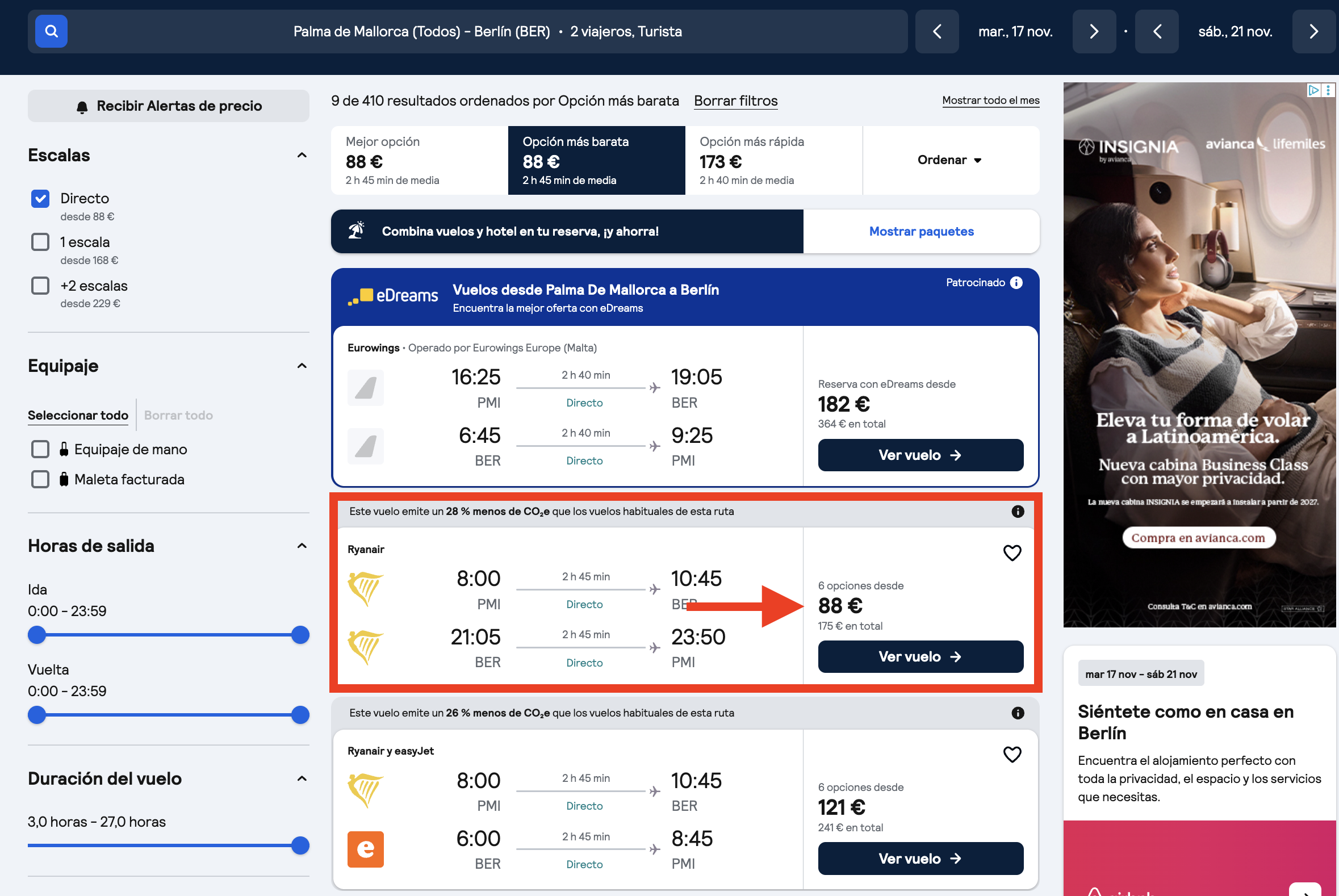Screen dimensions: 1339x896
Task: Click Ver vuelo on eDreams 182 € offer
Action: click(920, 455)
